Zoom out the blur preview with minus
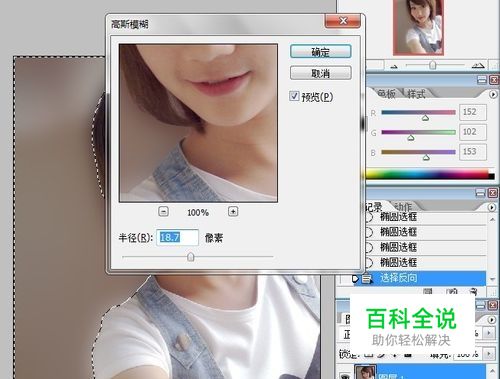The height and width of the screenshot is (379, 500). tap(163, 211)
